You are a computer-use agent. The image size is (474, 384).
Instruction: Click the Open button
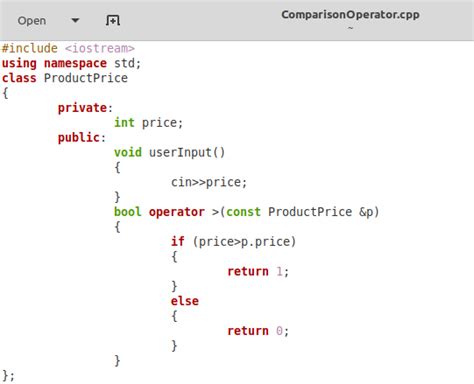click(32, 21)
